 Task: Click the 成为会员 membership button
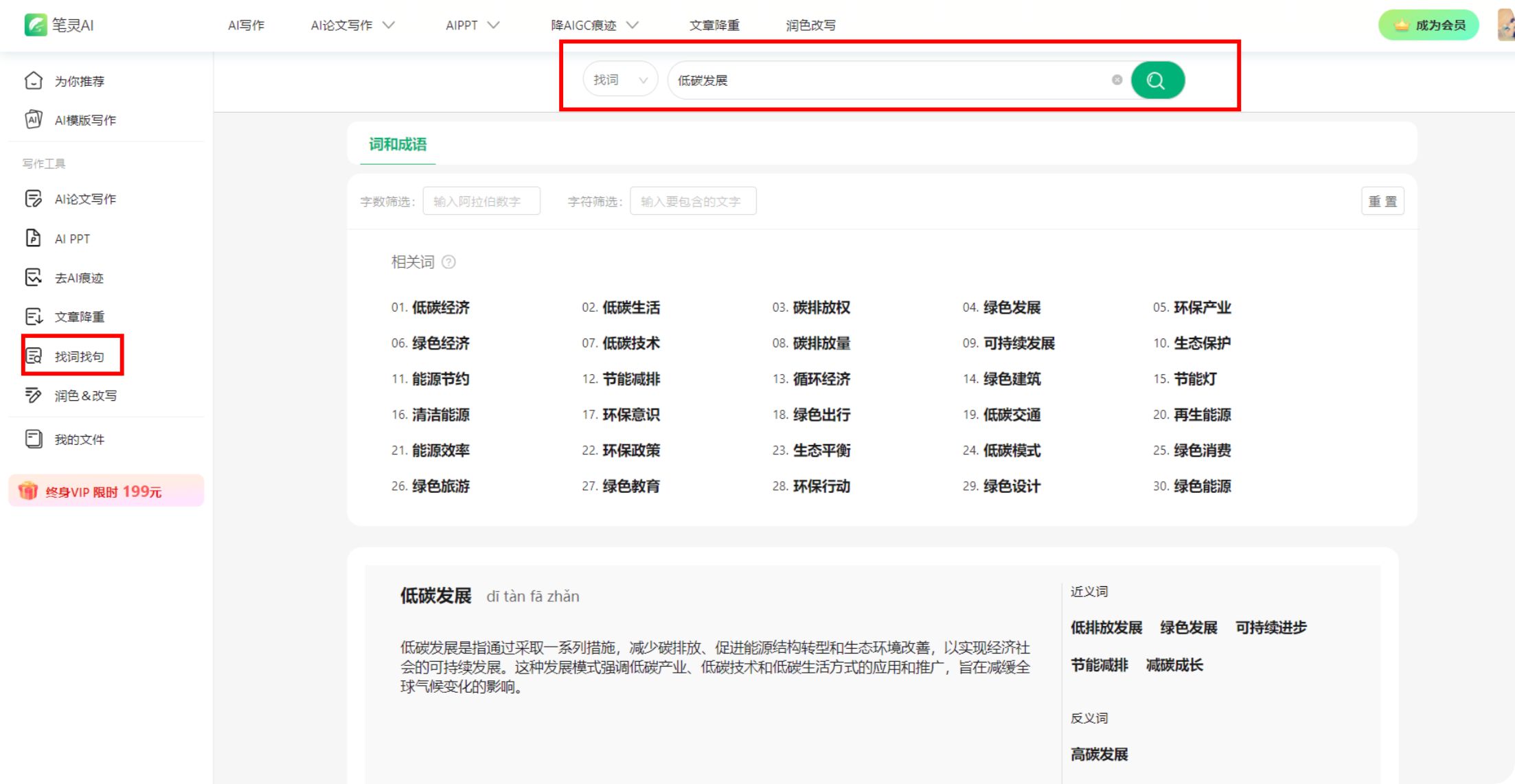click(1428, 25)
